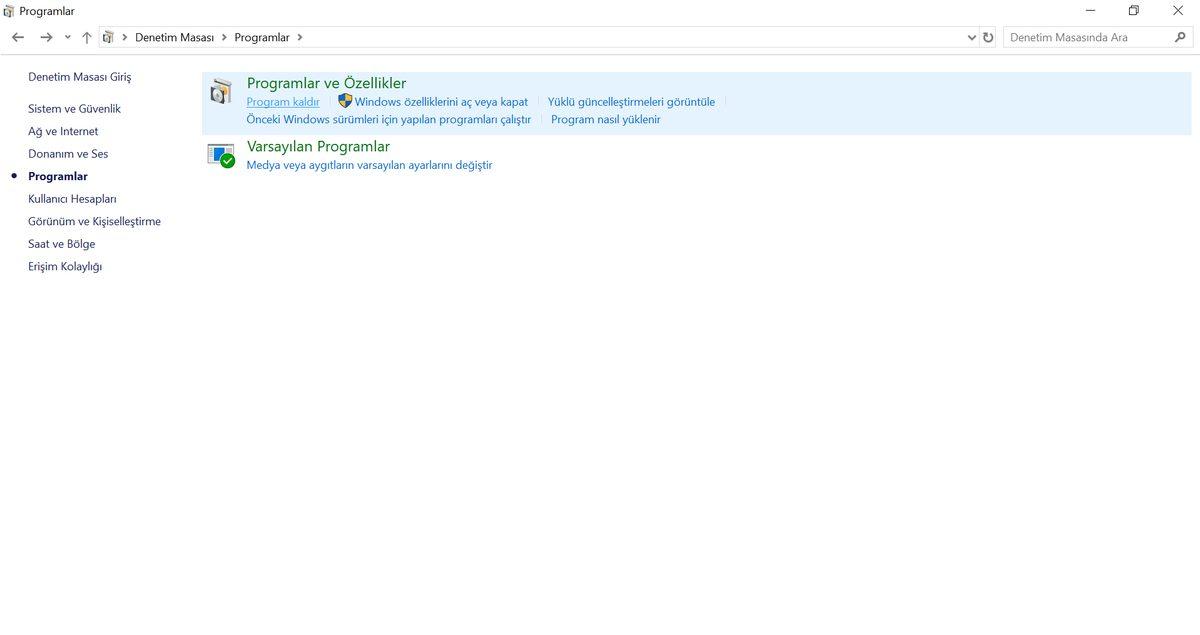
Task: Open the Programlar ve Özellikler icon
Action: tap(221, 92)
